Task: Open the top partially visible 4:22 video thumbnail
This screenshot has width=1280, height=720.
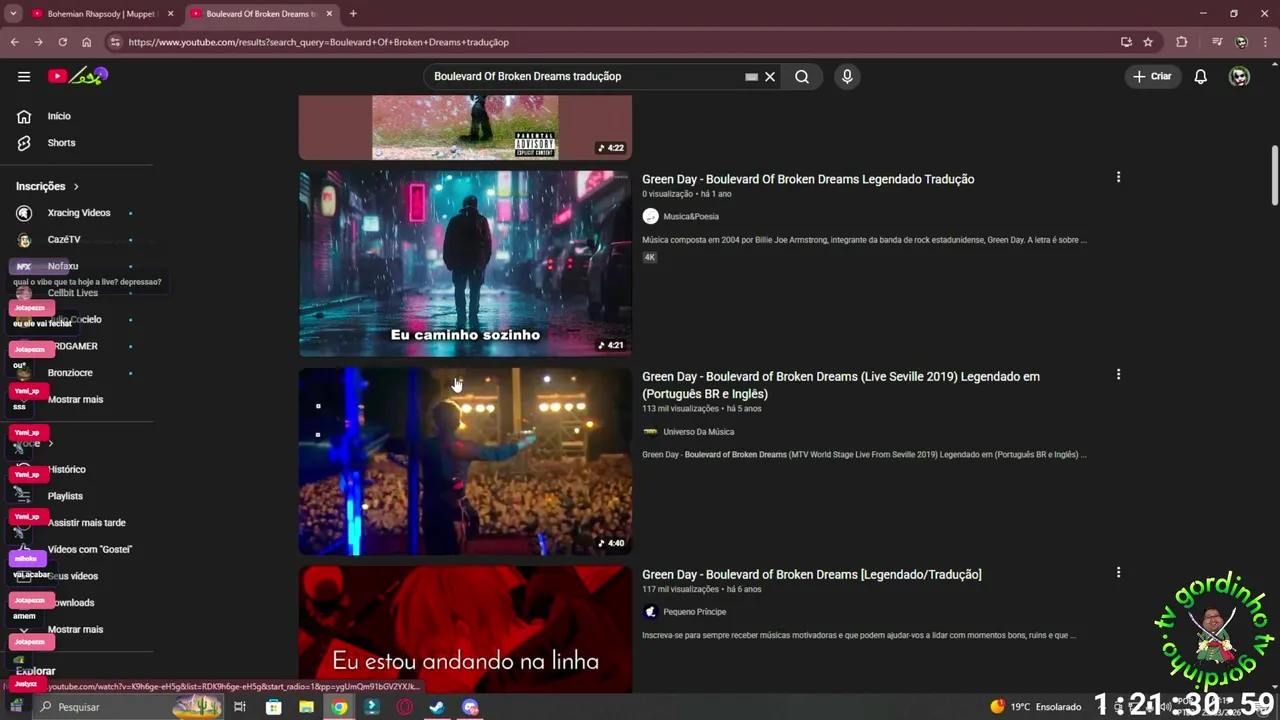Action: [465, 127]
